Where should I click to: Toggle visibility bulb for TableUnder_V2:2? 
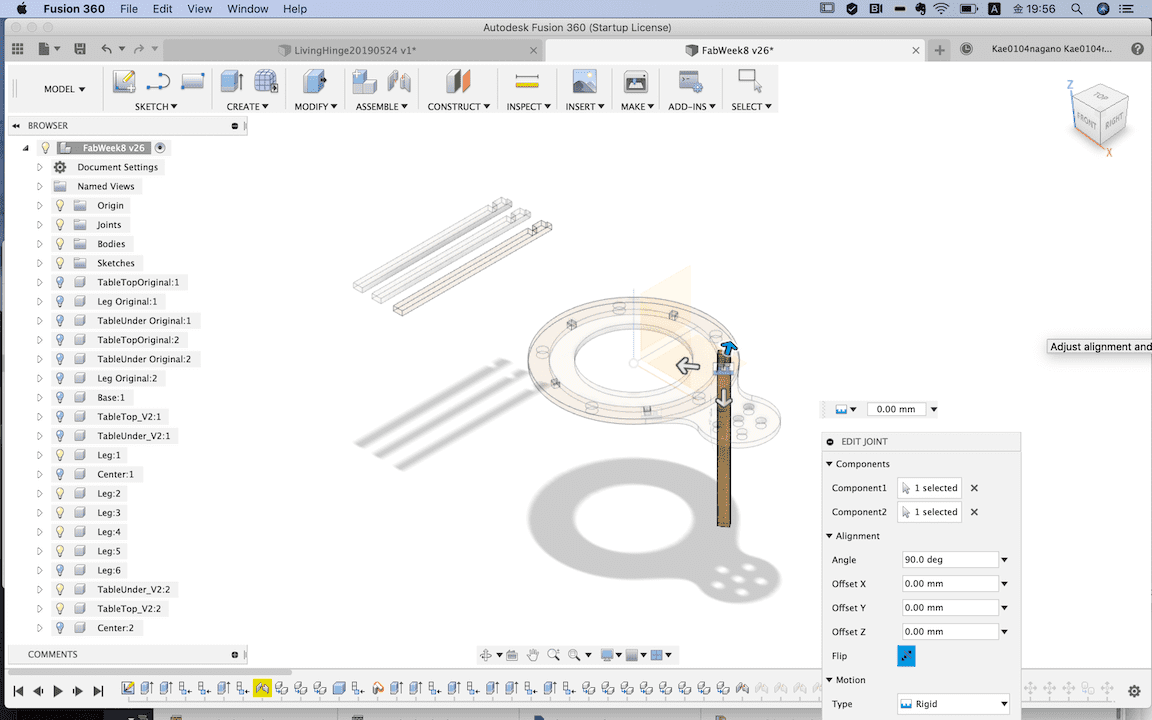60,589
